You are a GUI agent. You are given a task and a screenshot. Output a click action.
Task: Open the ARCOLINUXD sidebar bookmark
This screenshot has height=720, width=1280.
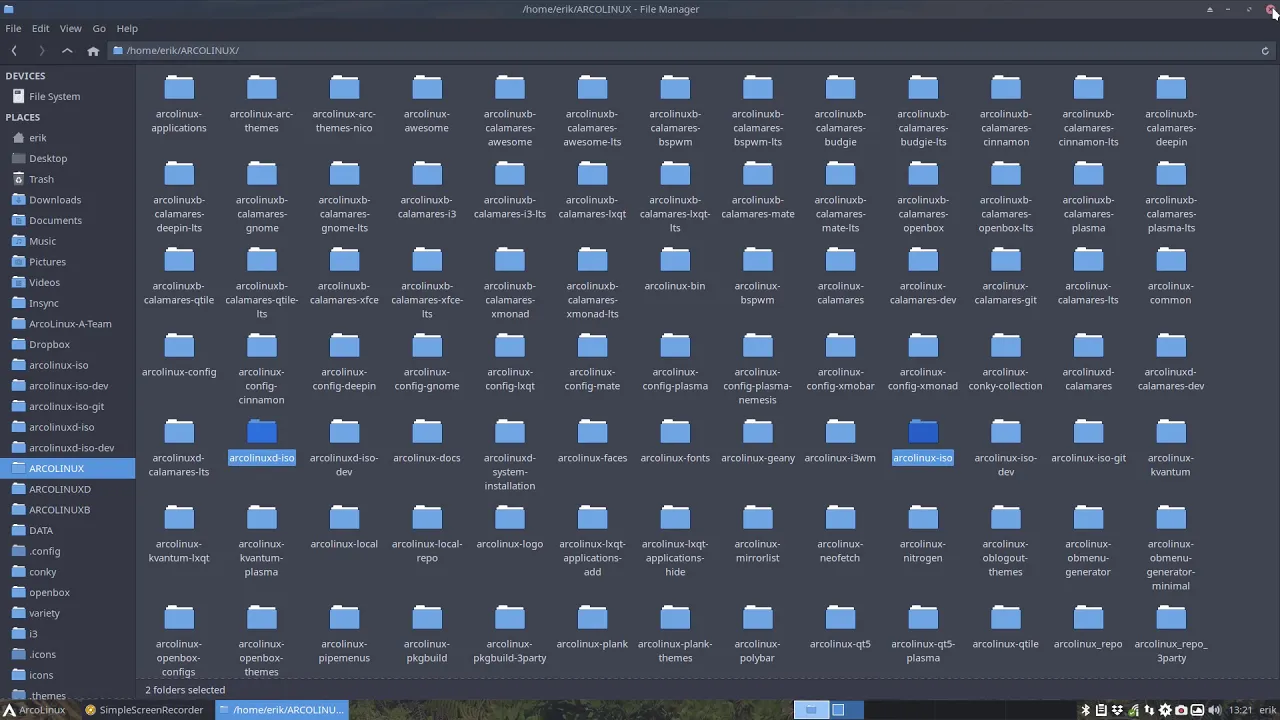coord(68,489)
